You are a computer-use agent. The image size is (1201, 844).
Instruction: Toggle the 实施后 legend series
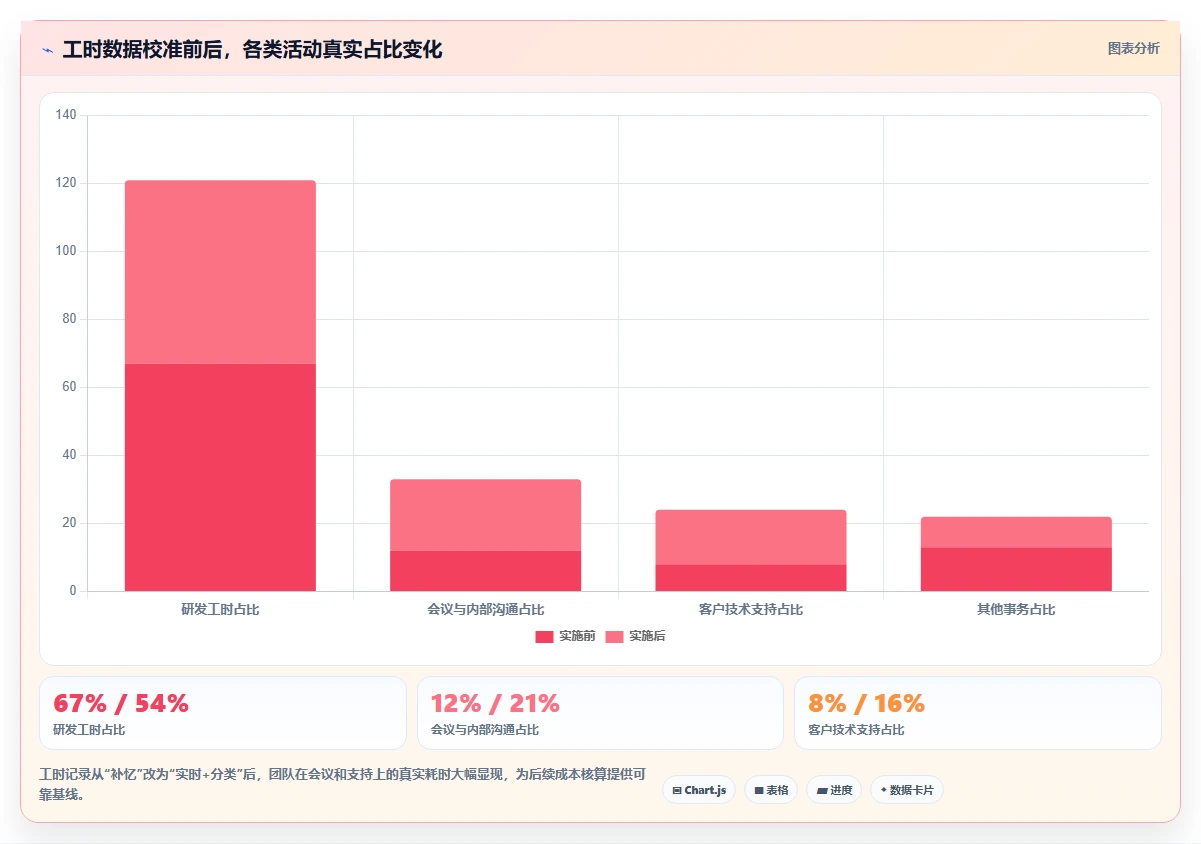point(635,636)
